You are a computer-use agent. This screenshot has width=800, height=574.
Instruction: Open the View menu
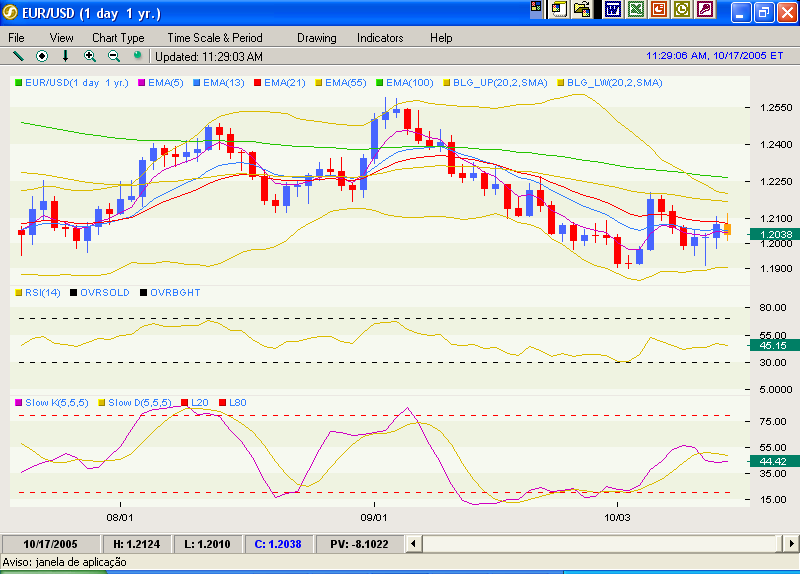(x=61, y=38)
